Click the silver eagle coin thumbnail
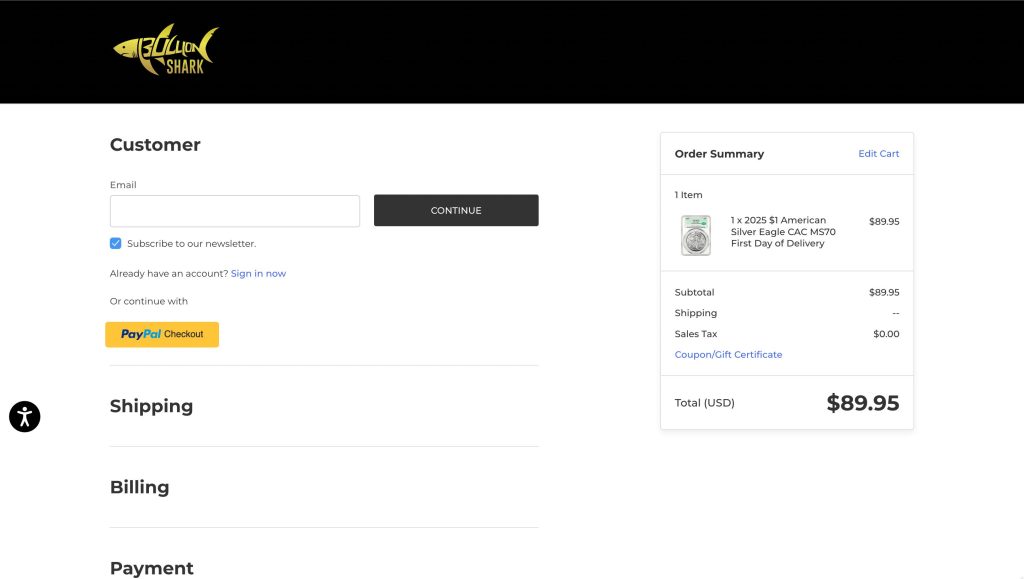This screenshot has width=1024, height=579. click(695, 235)
